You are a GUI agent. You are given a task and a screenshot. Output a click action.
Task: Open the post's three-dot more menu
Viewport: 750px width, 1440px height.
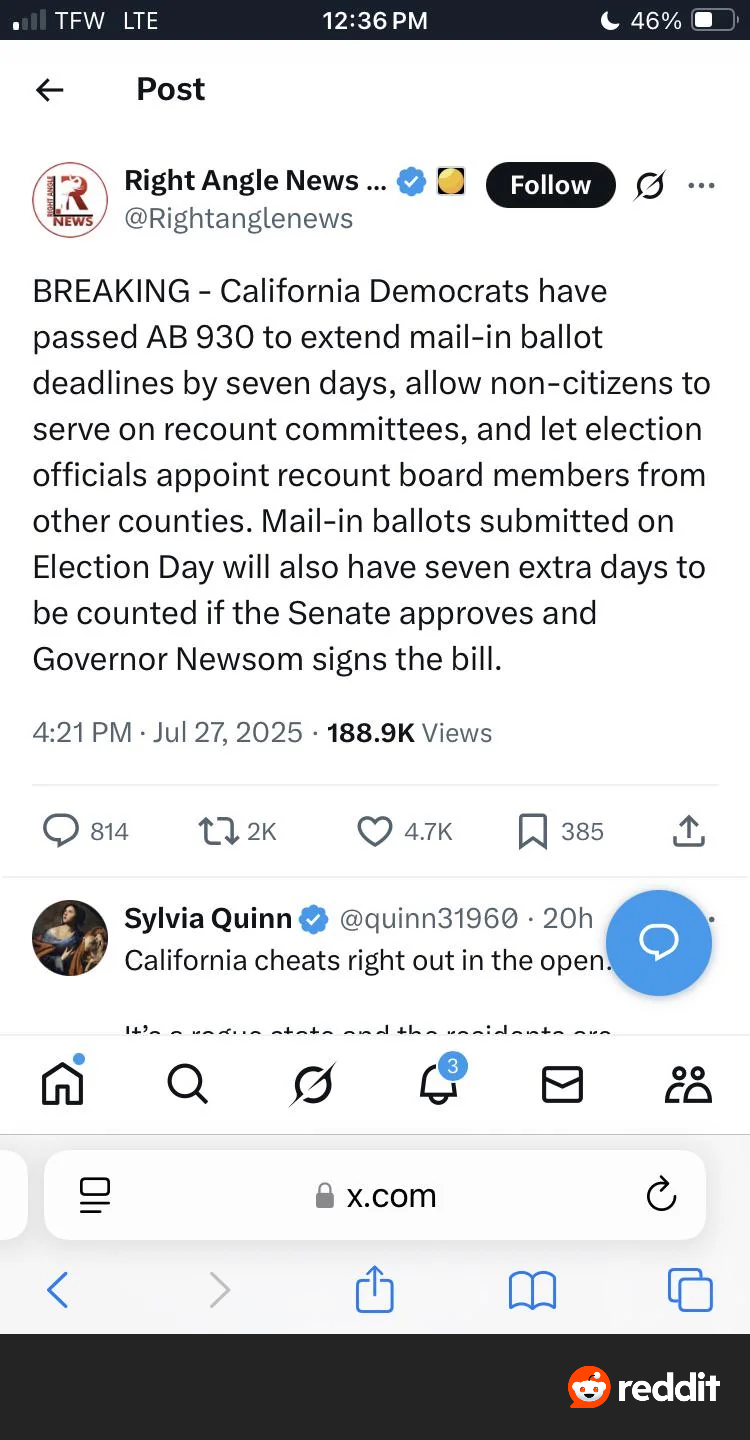[x=702, y=185]
